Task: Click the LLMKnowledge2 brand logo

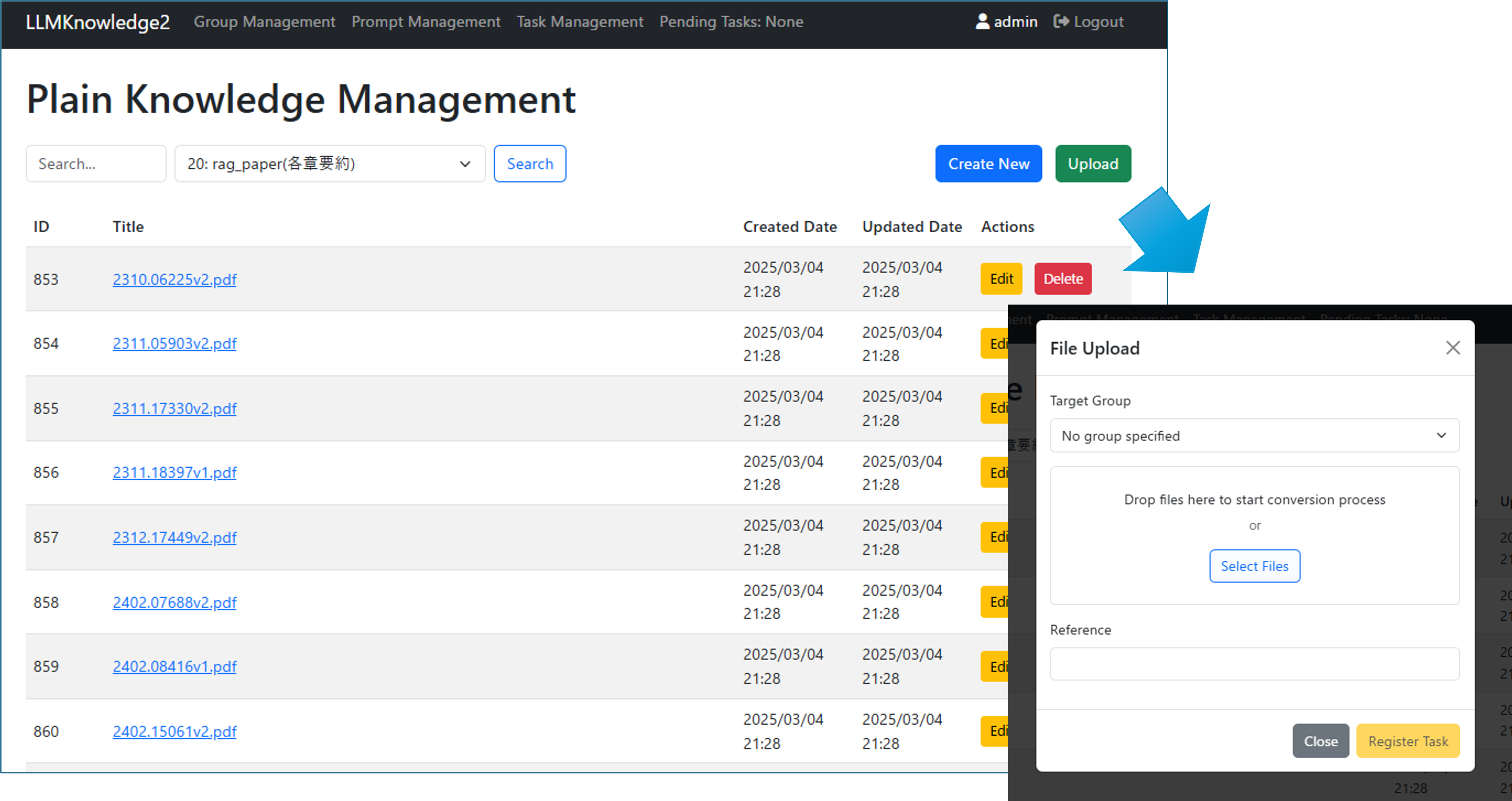Action: coord(97,22)
